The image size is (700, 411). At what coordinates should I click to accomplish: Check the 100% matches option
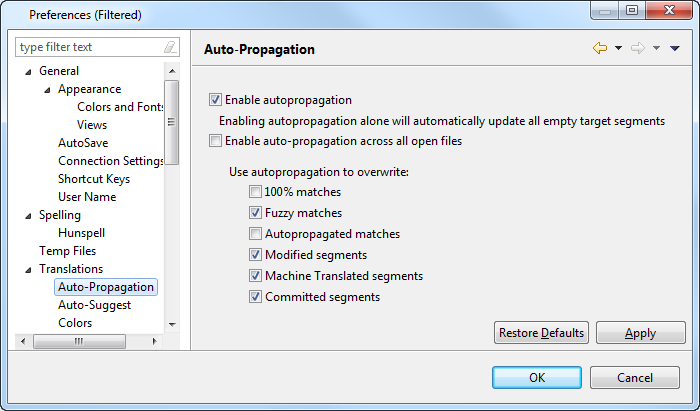(255, 192)
